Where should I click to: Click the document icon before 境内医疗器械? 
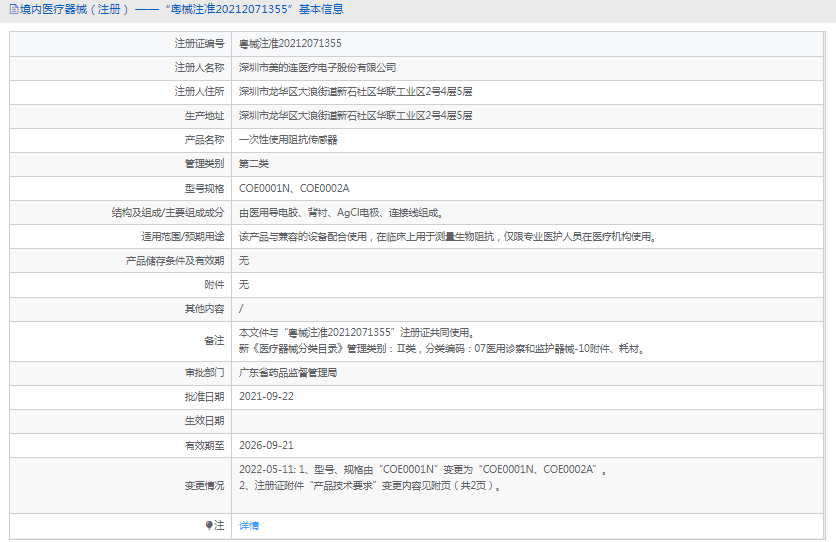[14, 9]
